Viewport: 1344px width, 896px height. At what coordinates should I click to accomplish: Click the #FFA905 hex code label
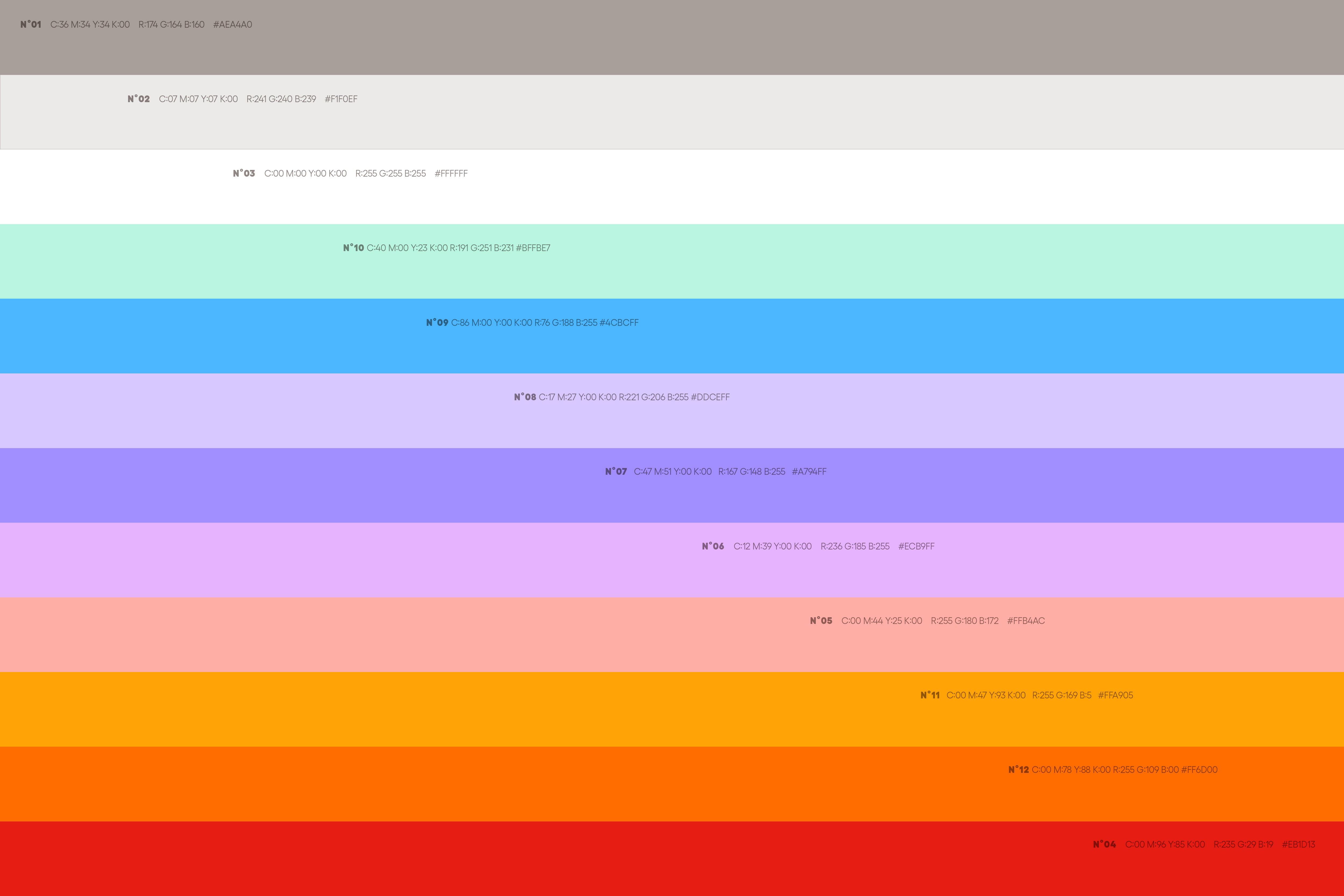click(x=1116, y=695)
